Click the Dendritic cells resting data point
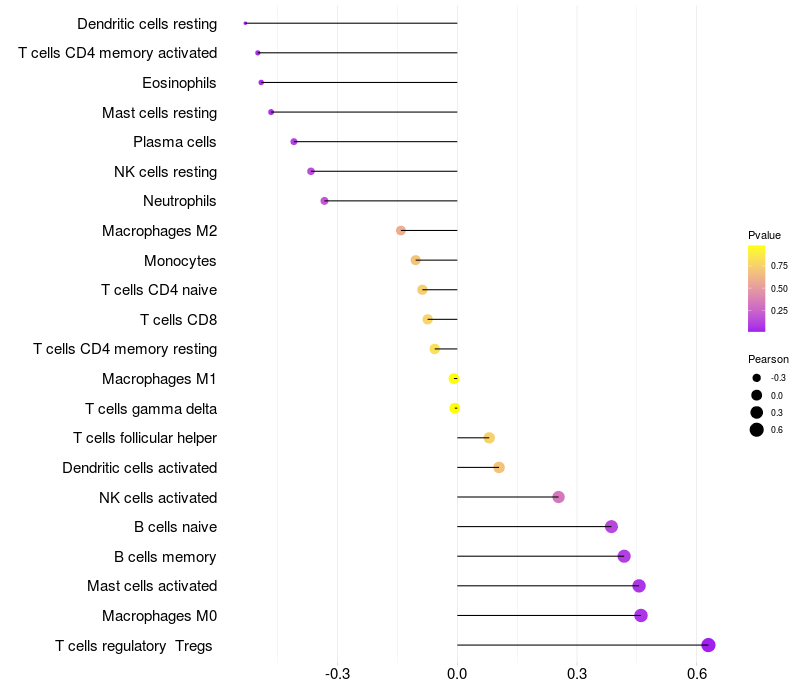 click(x=245, y=22)
